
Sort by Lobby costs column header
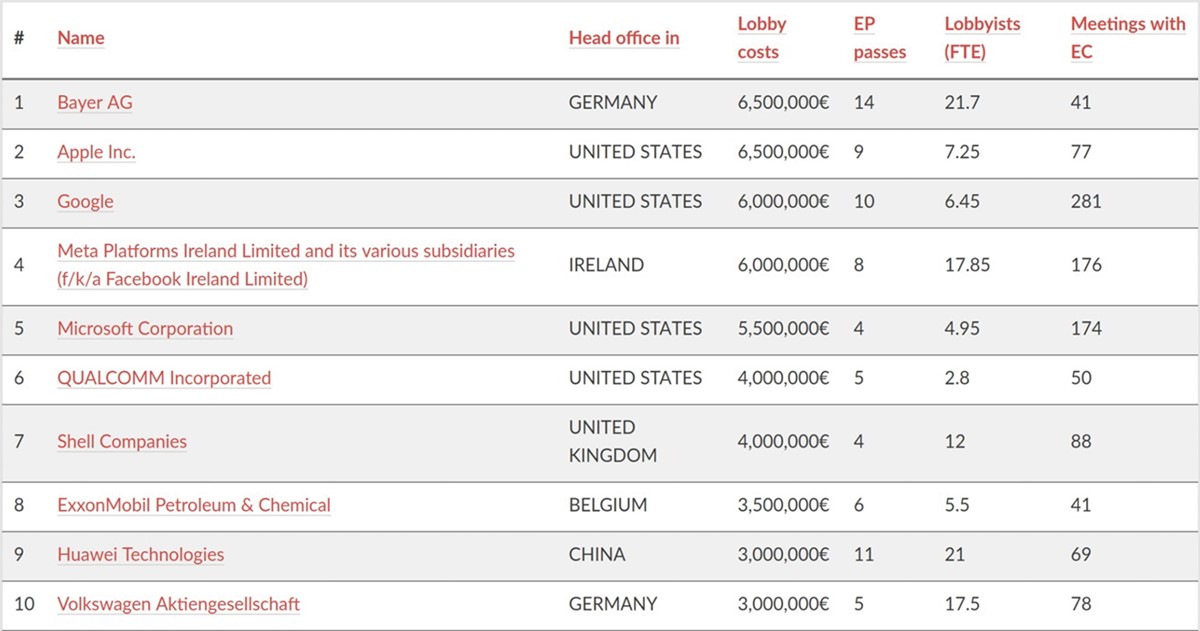pyautogui.click(x=762, y=38)
